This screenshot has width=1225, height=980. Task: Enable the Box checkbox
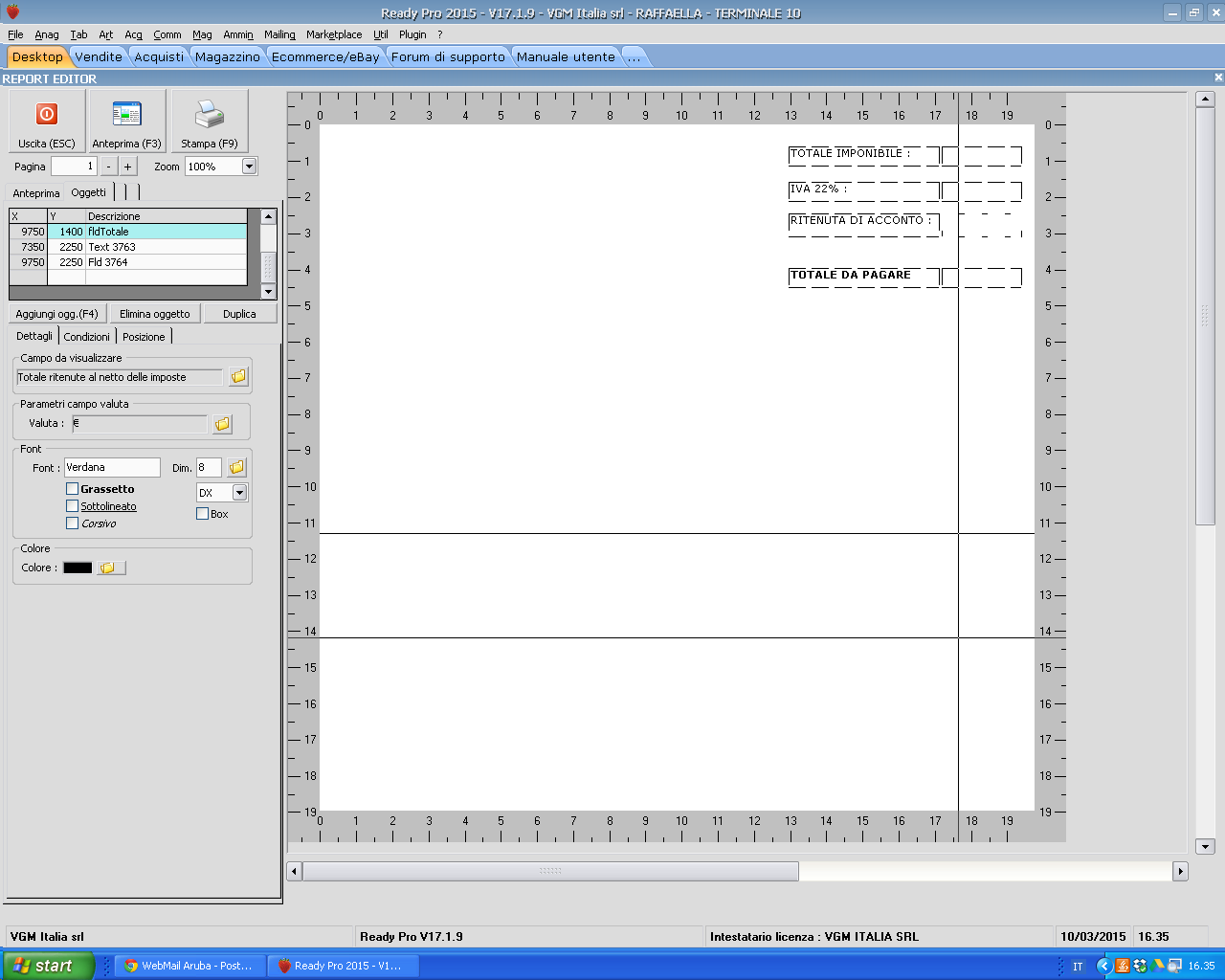[x=202, y=514]
